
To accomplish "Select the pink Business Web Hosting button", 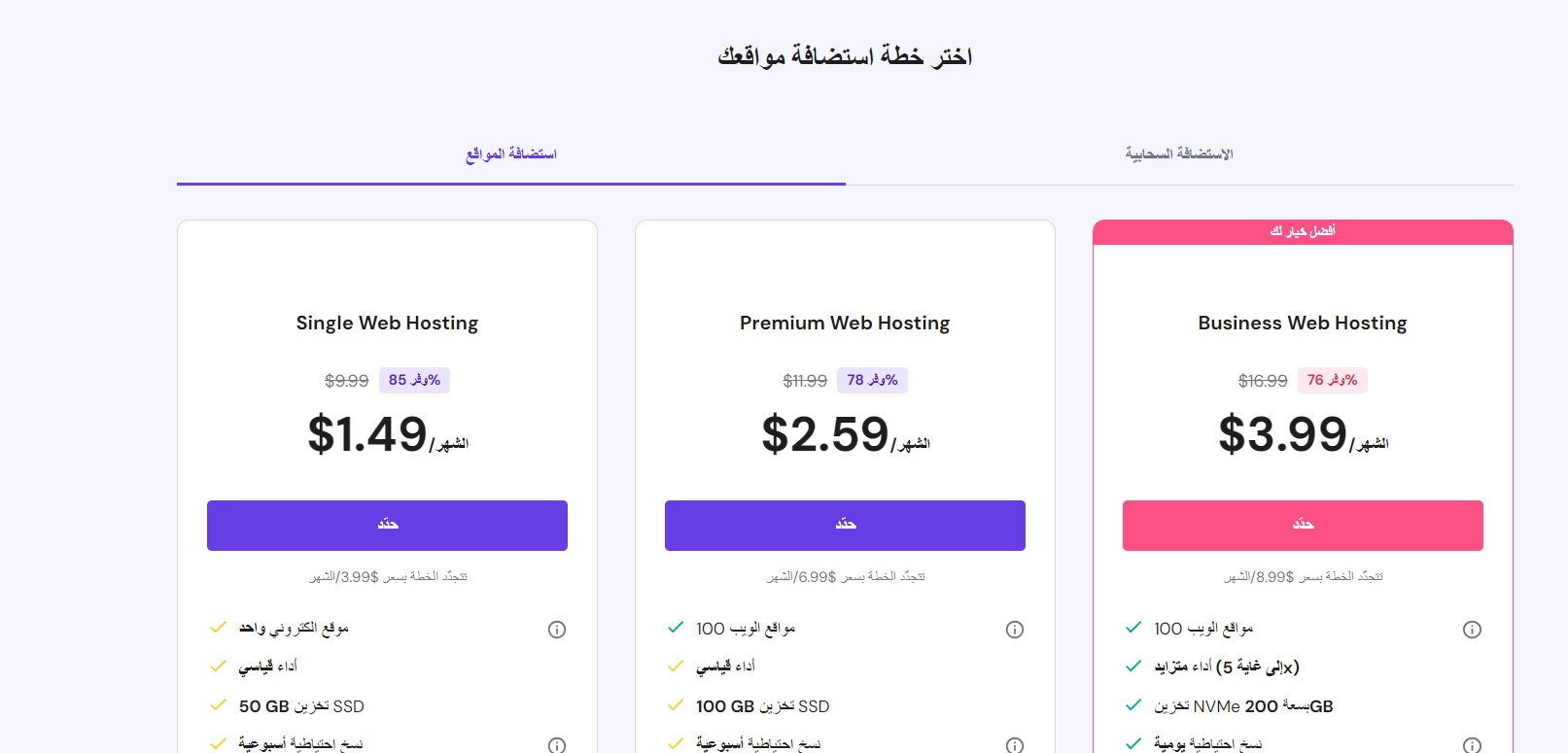I will 1303,526.
